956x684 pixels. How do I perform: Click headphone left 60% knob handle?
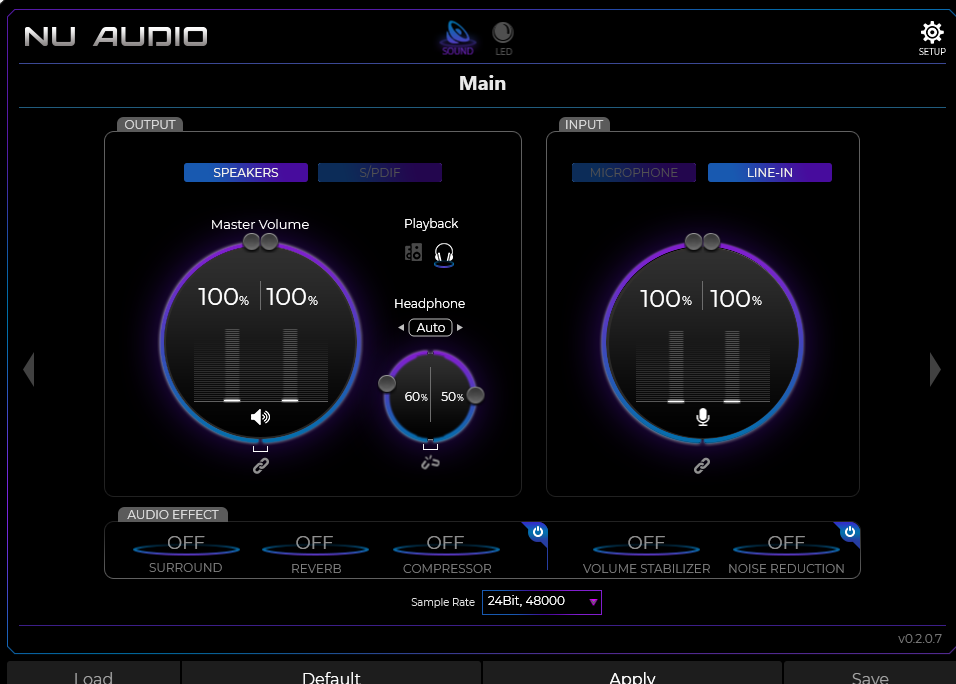pos(387,383)
